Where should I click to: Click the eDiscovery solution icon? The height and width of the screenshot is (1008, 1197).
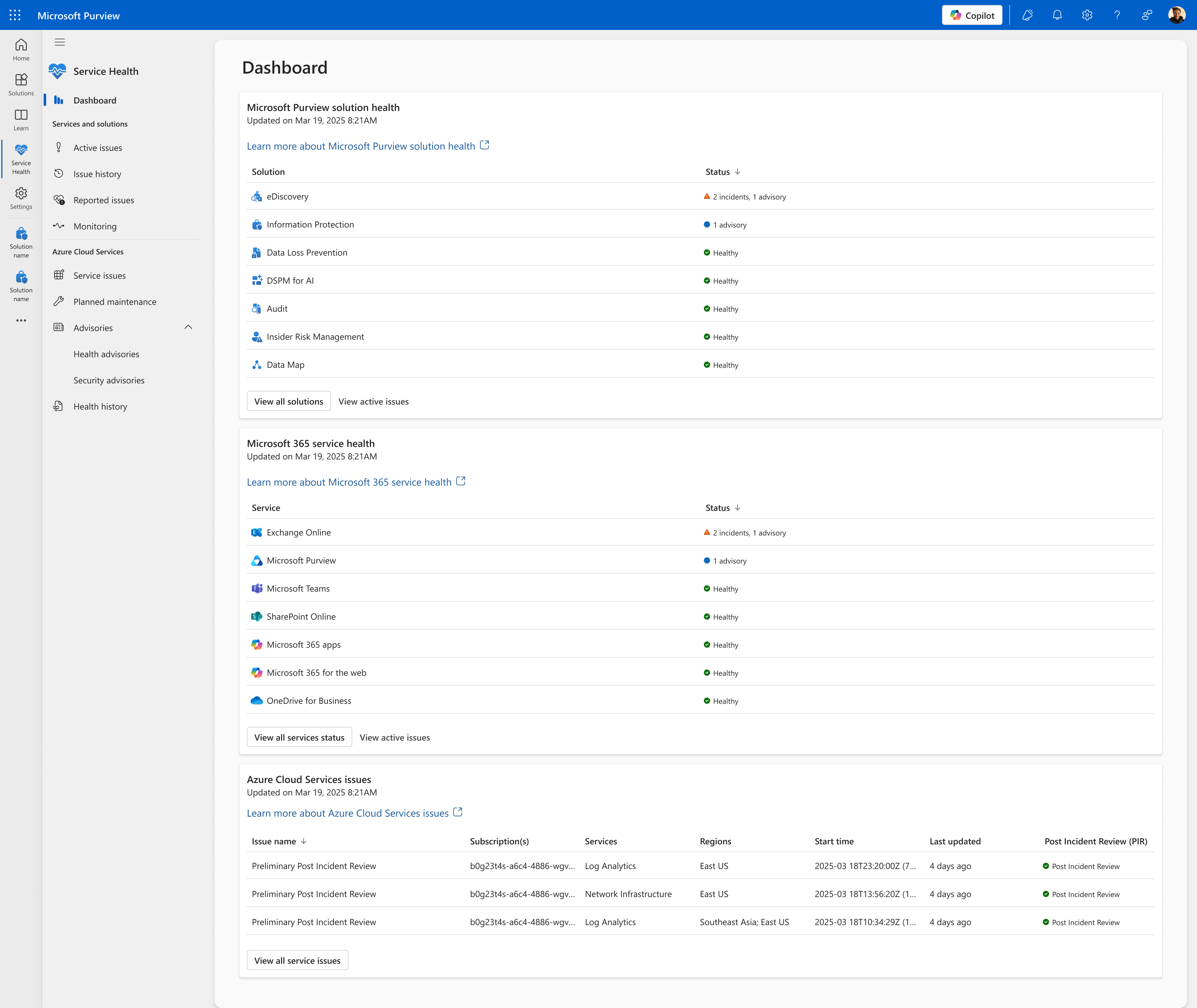pos(257,197)
